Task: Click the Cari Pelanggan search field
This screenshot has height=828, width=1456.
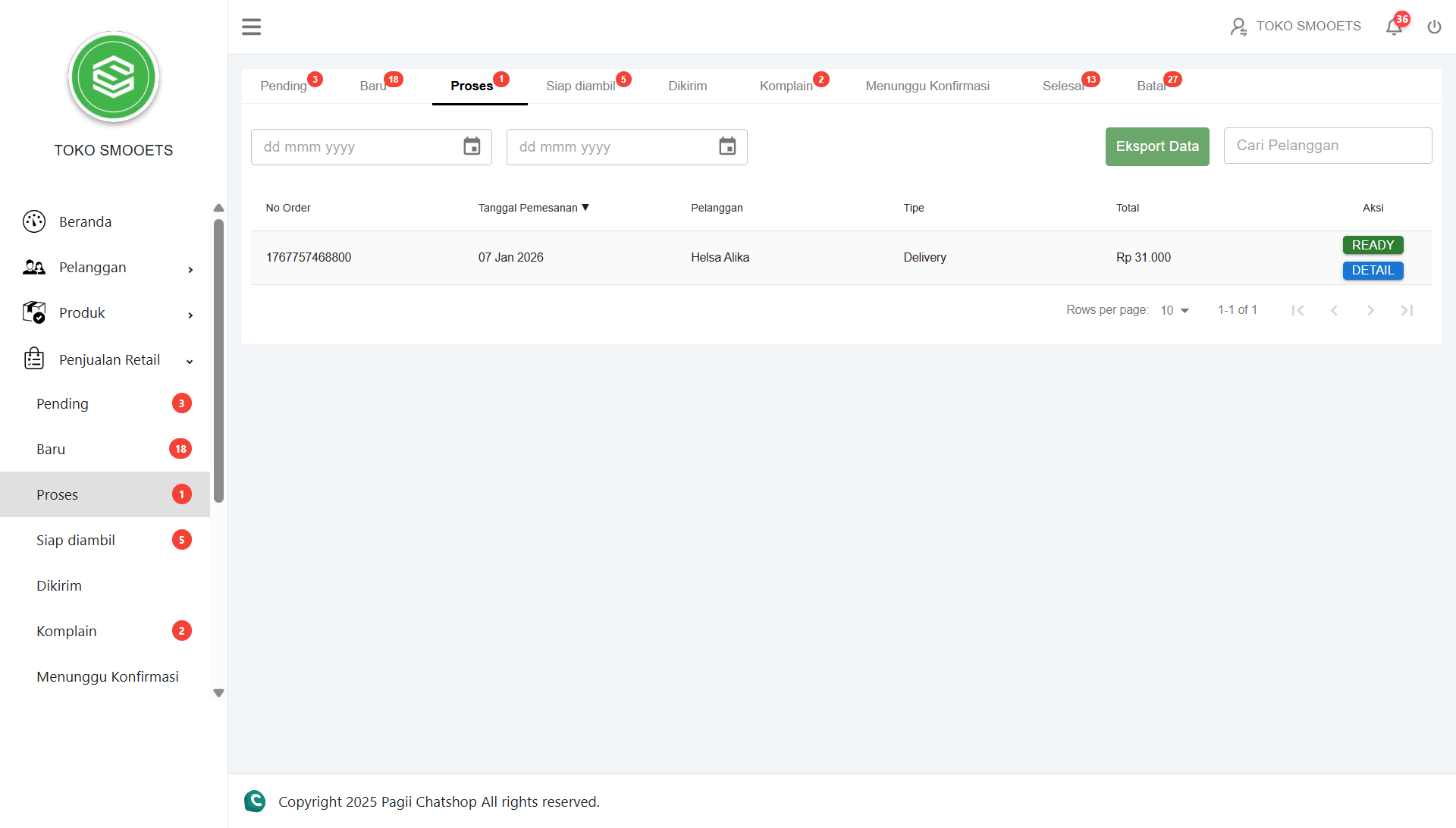Action: point(1327,146)
